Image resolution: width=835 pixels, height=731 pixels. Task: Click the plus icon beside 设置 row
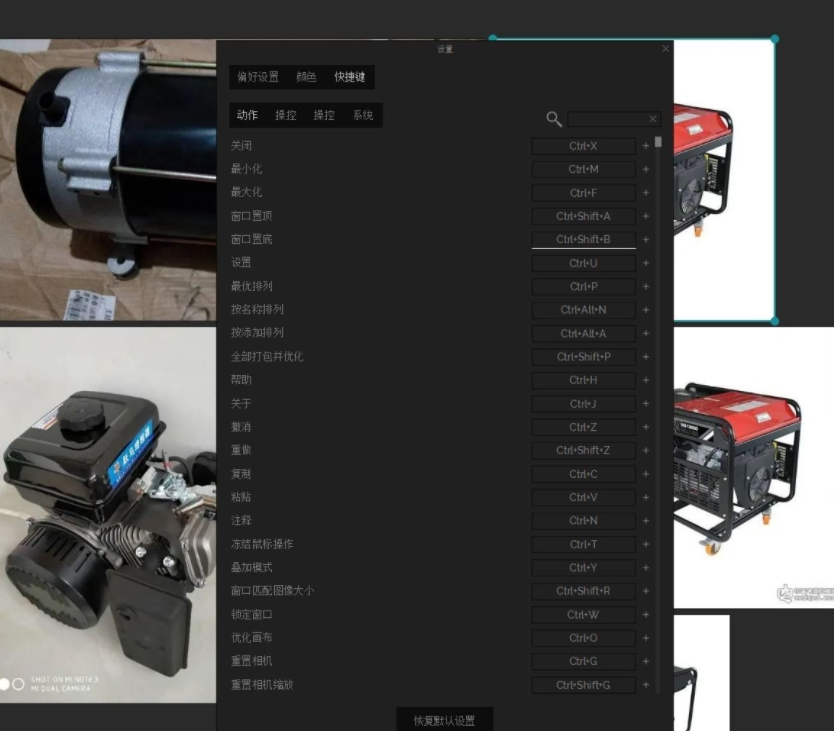[x=645, y=263]
